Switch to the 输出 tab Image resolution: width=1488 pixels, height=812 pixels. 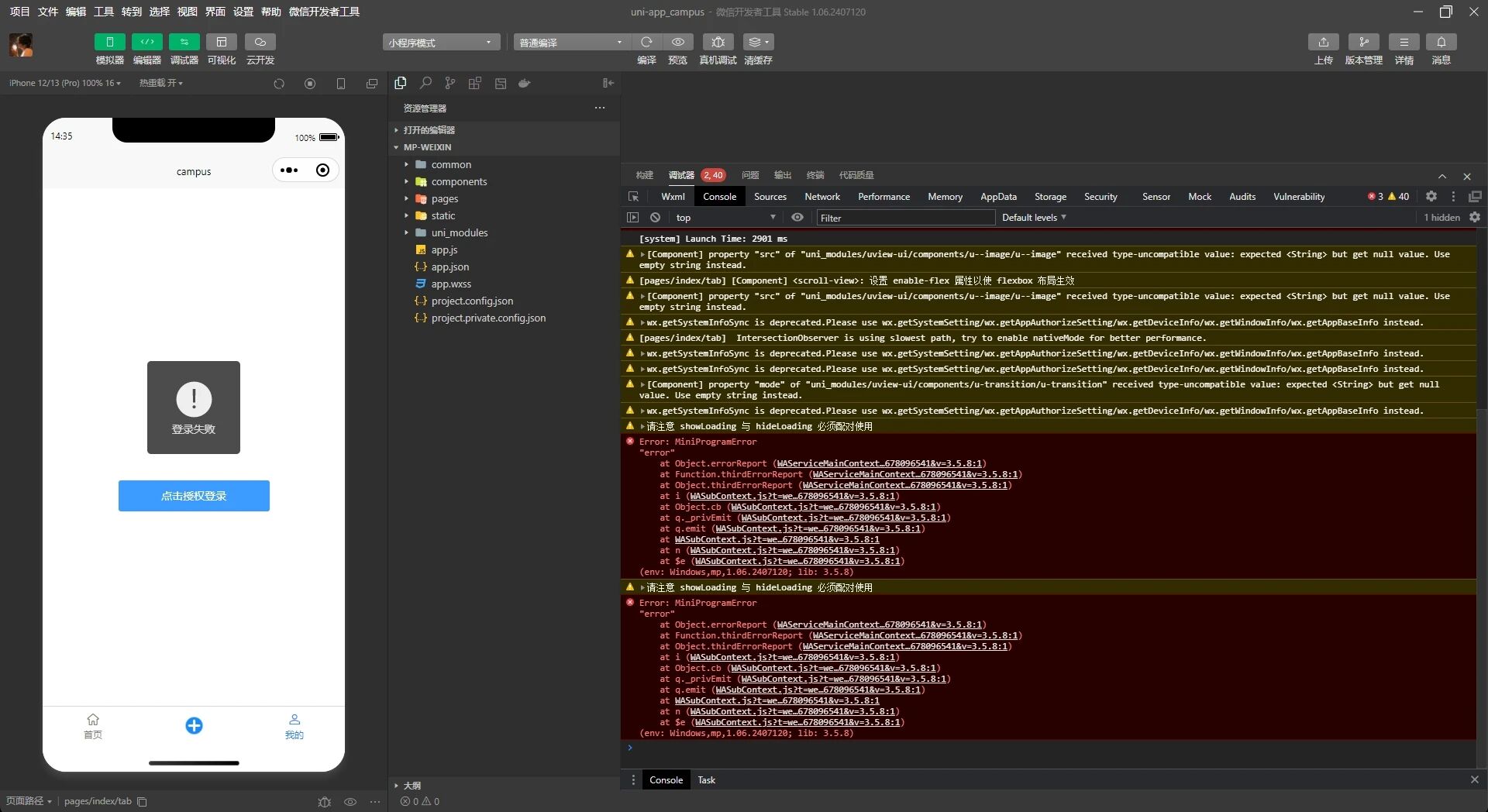tap(783, 175)
